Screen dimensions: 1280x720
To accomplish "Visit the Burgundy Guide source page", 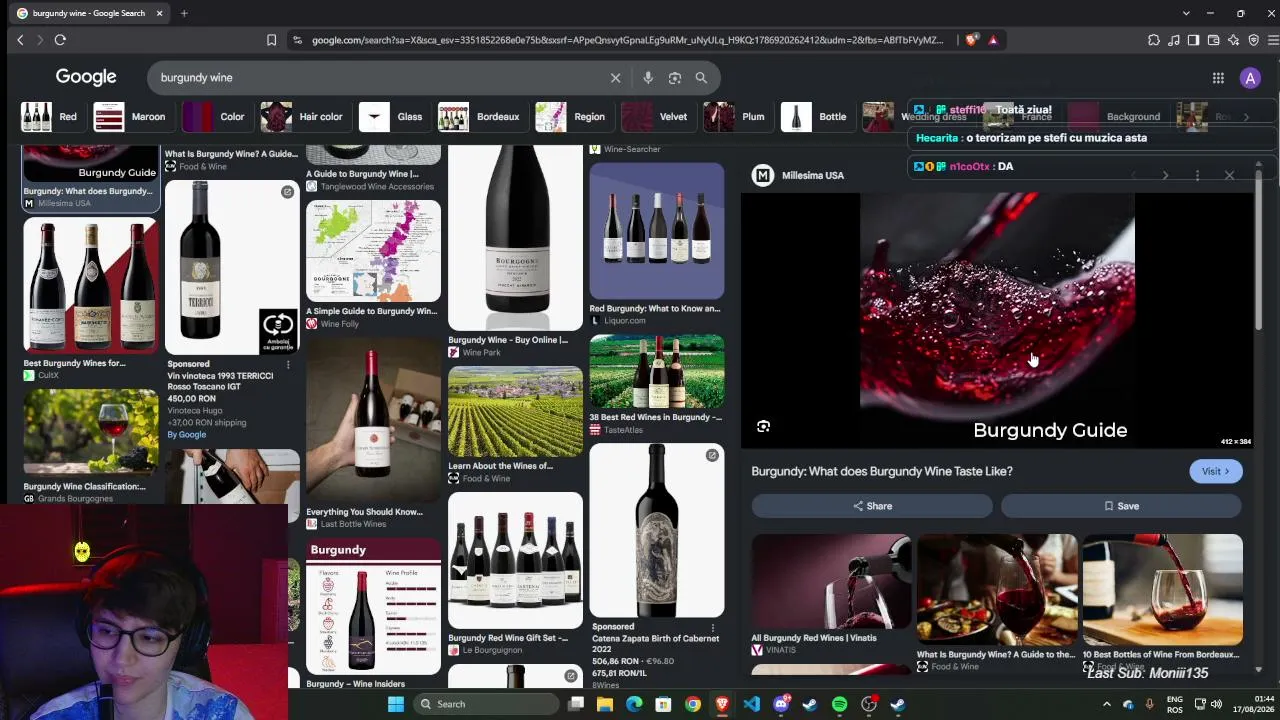I will [x=1216, y=471].
